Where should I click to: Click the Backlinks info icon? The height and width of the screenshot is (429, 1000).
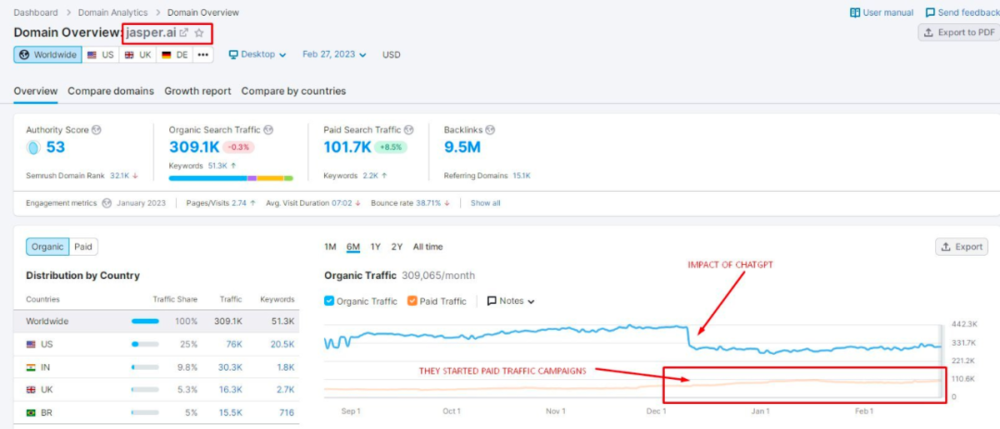coord(490,130)
